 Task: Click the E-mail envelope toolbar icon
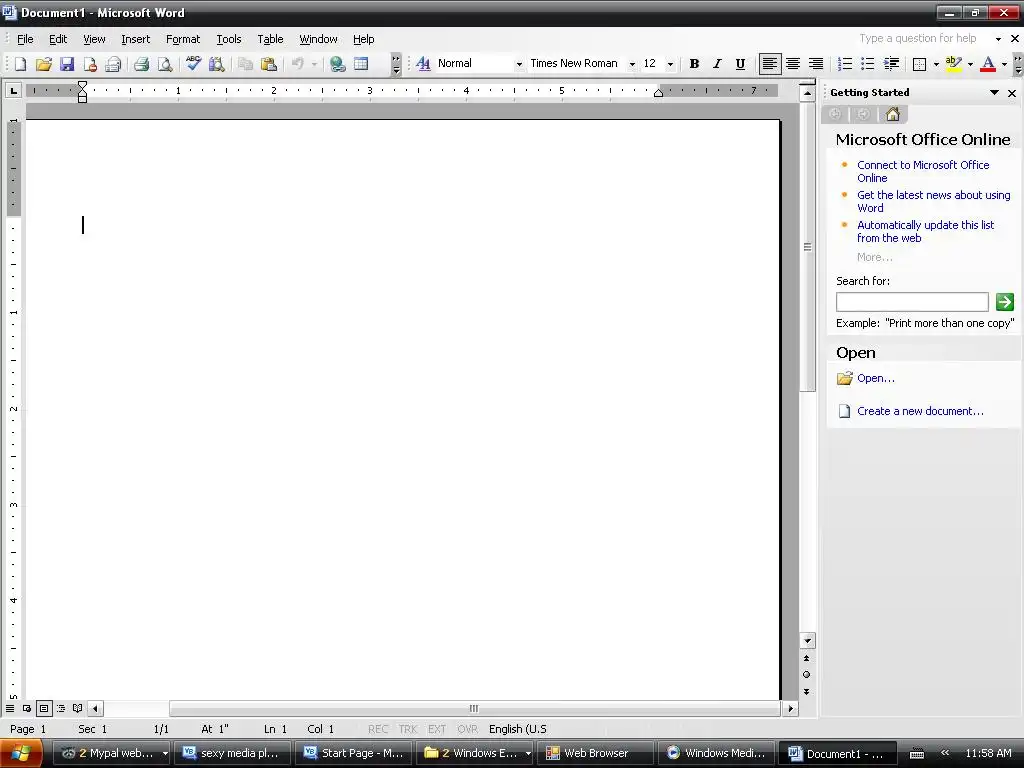[x=114, y=64]
